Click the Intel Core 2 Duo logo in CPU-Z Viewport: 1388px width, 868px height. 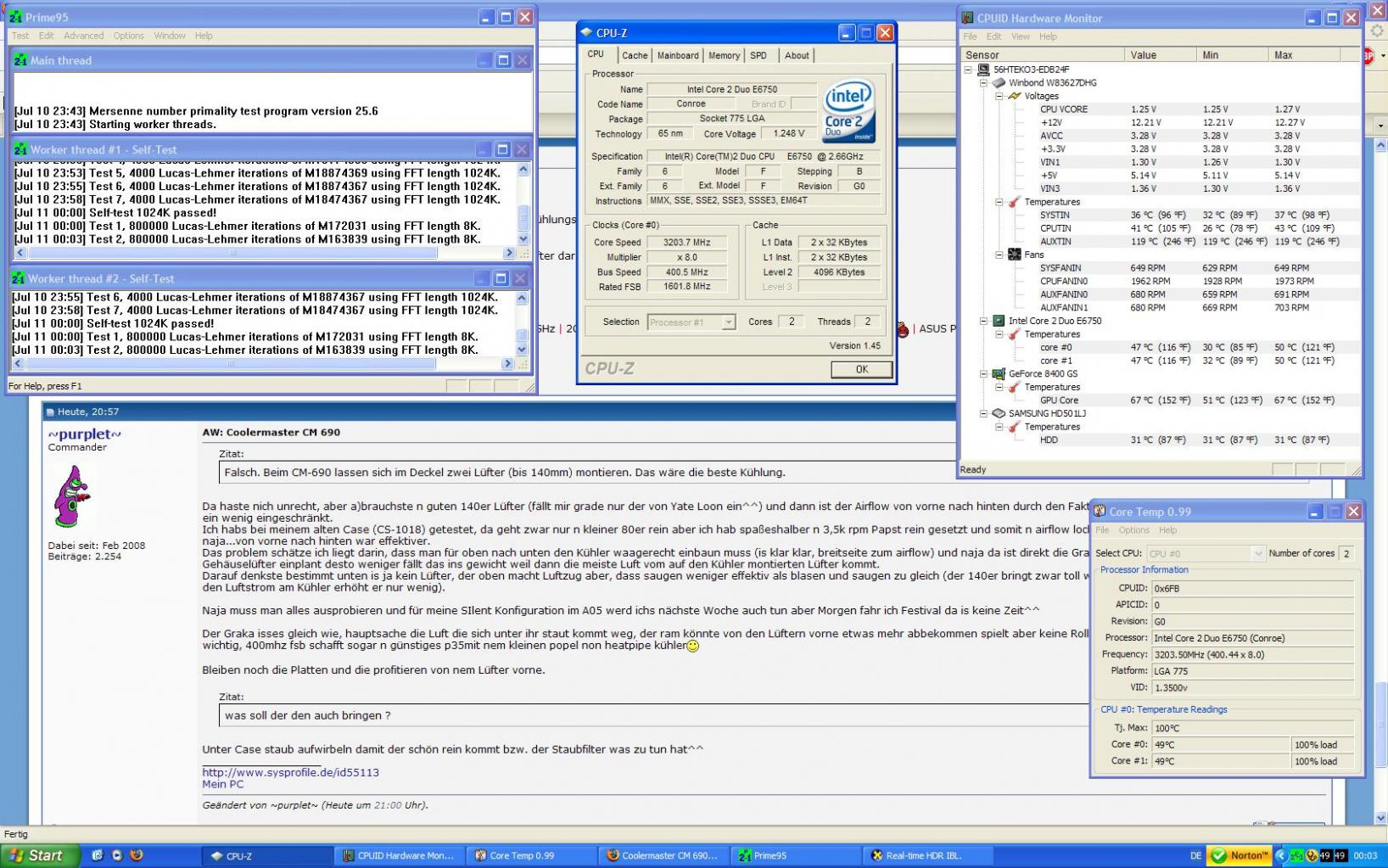pos(848,112)
